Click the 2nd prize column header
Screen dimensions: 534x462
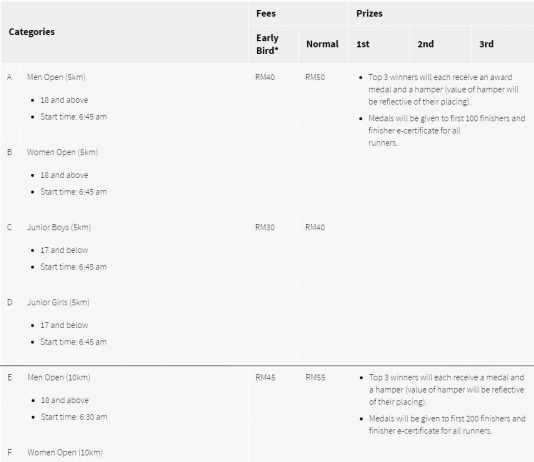(426, 44)
